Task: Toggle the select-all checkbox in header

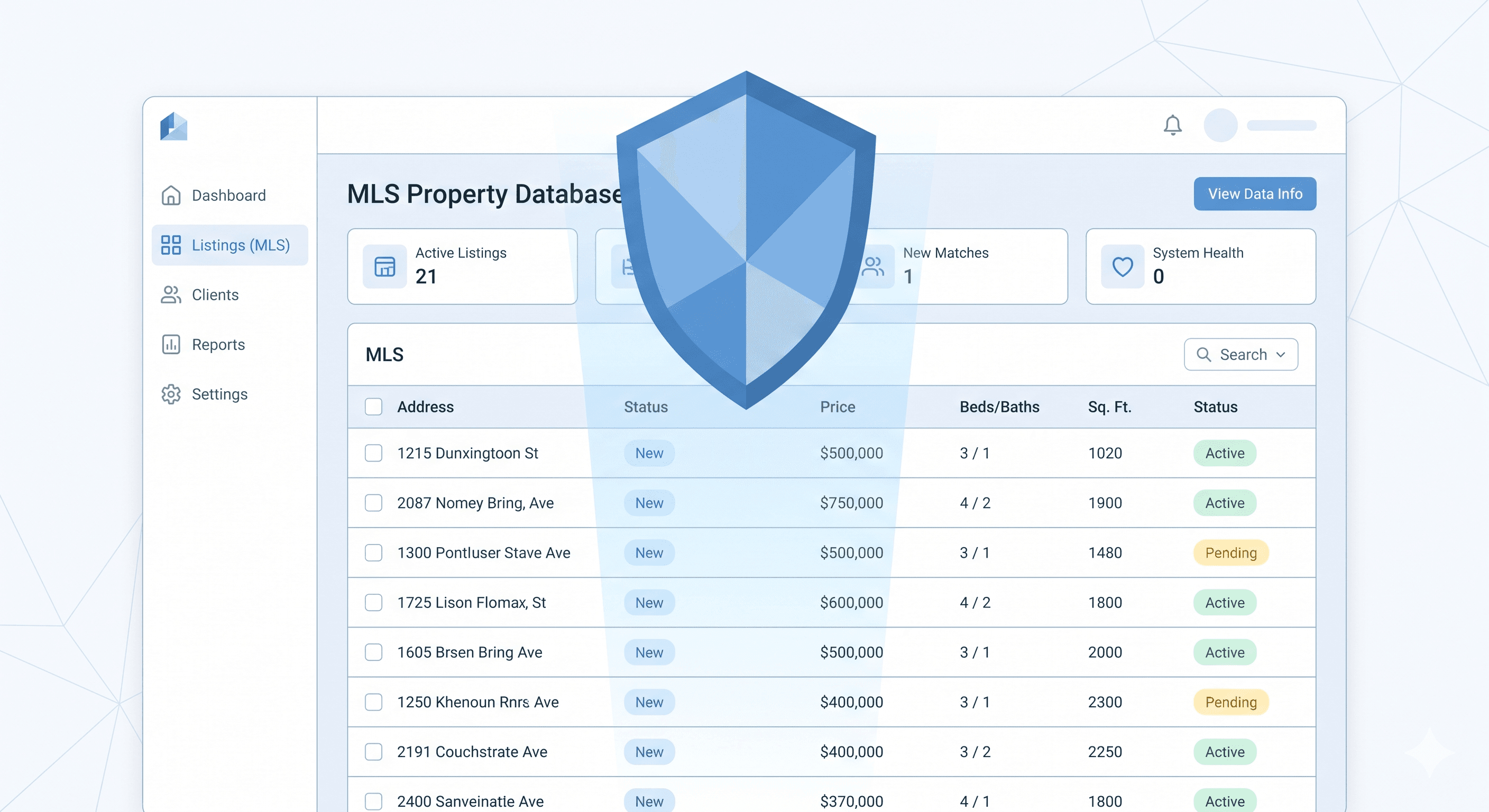Action: point(373,407)
